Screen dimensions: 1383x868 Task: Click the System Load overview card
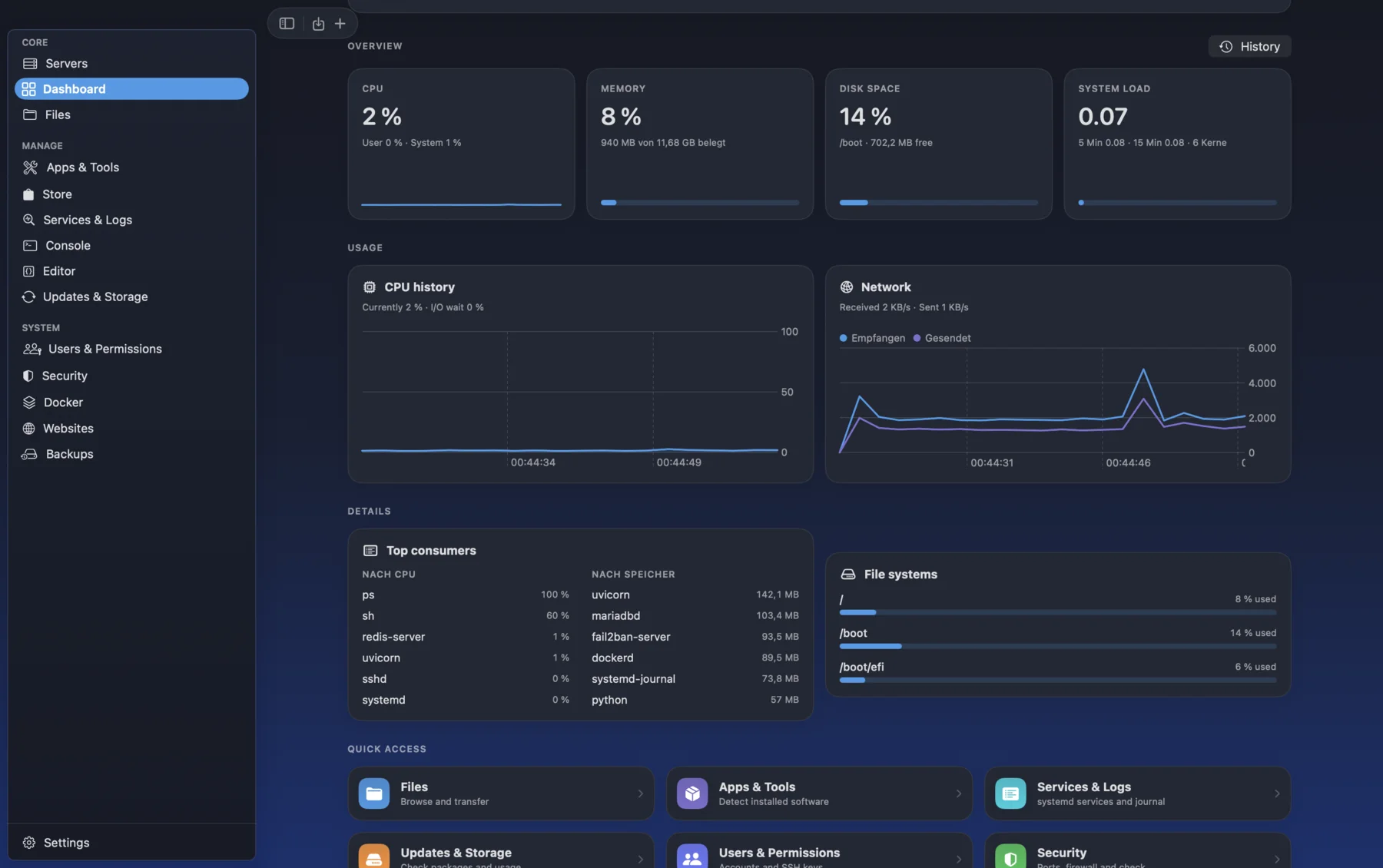coord(1177,144)
